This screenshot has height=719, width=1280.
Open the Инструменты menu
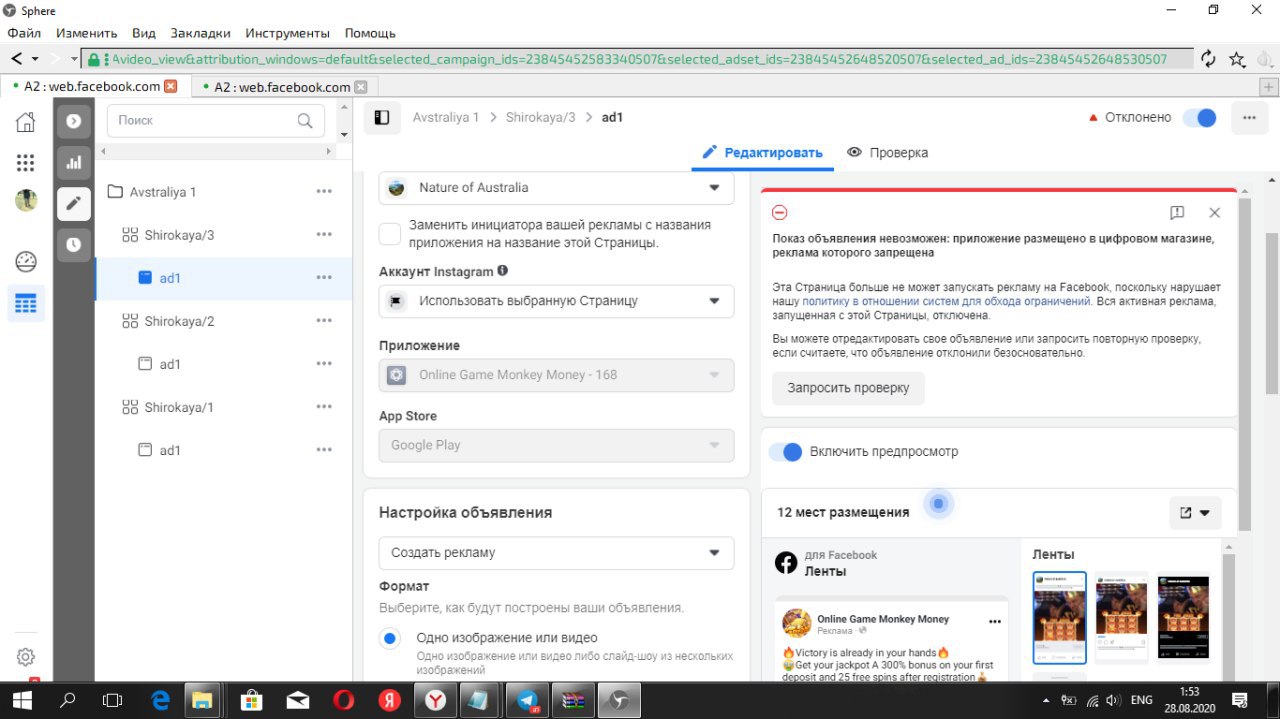coord(288,33)
